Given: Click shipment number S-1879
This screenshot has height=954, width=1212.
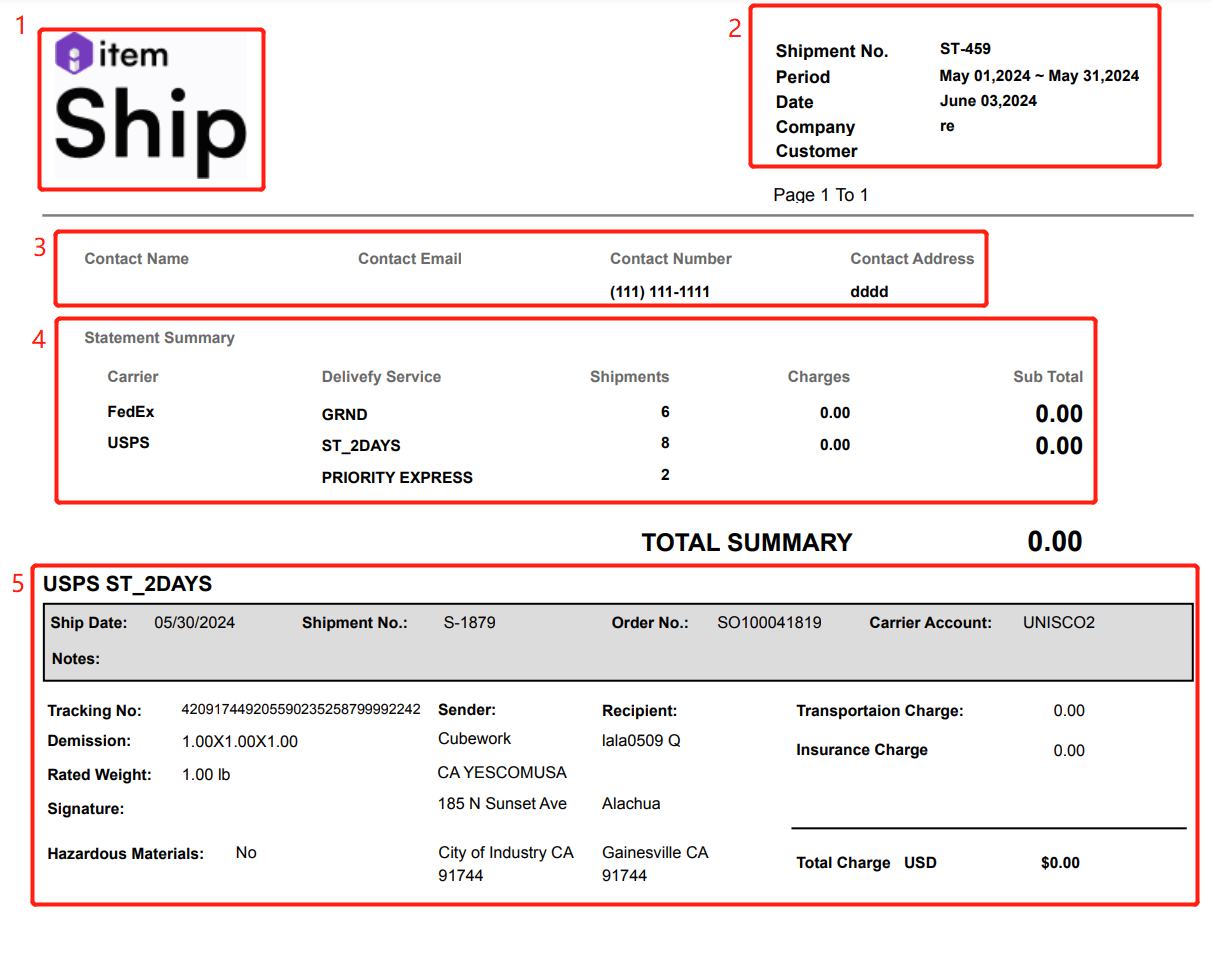Looking at the screenshot, I should (x=469, y=623).
